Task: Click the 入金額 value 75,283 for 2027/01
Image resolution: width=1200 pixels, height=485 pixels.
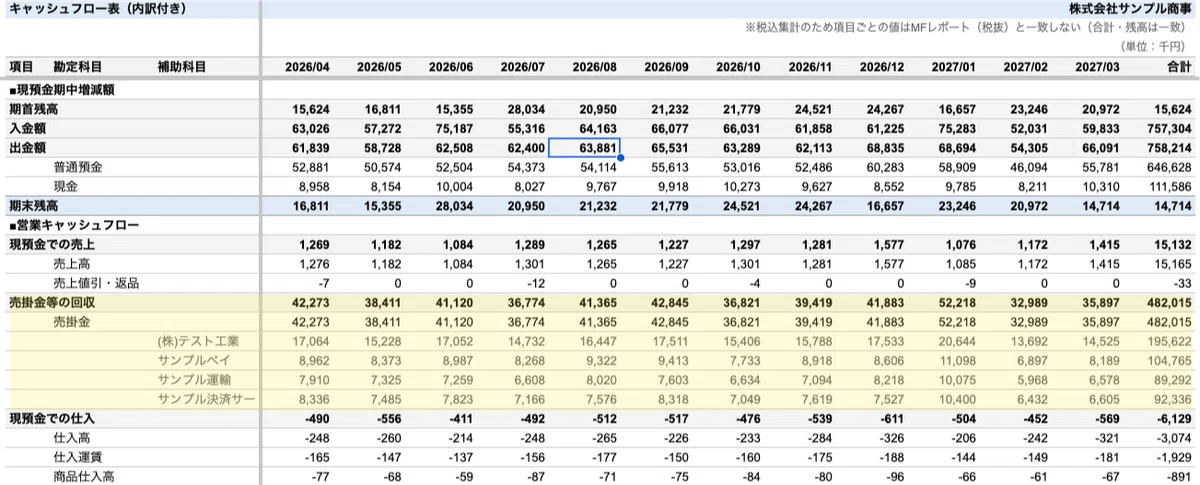Action: click(x=958, y=128)
